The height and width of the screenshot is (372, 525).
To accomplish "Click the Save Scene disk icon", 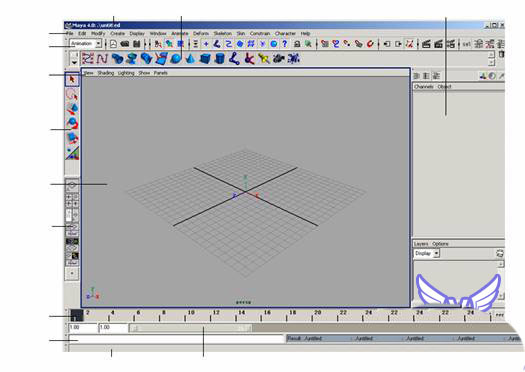I will pyautogui.click(x=136, y=44).
